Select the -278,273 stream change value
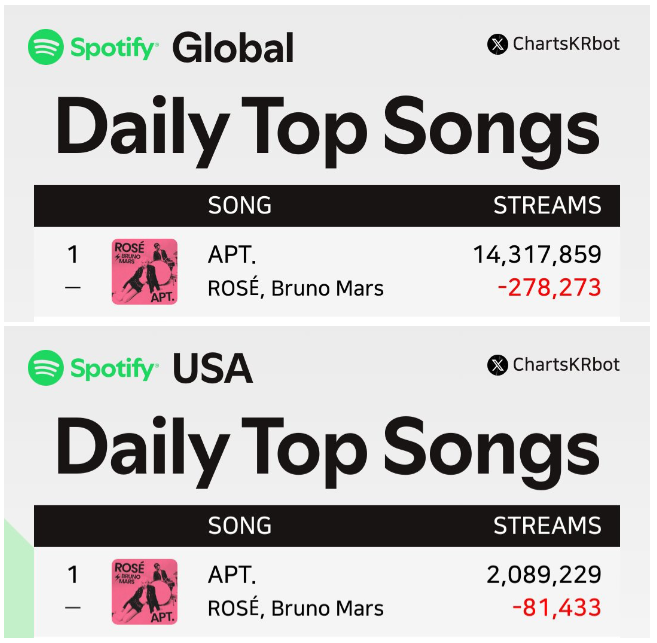Screen dimensions: 657x643 (x=549, y=288)
